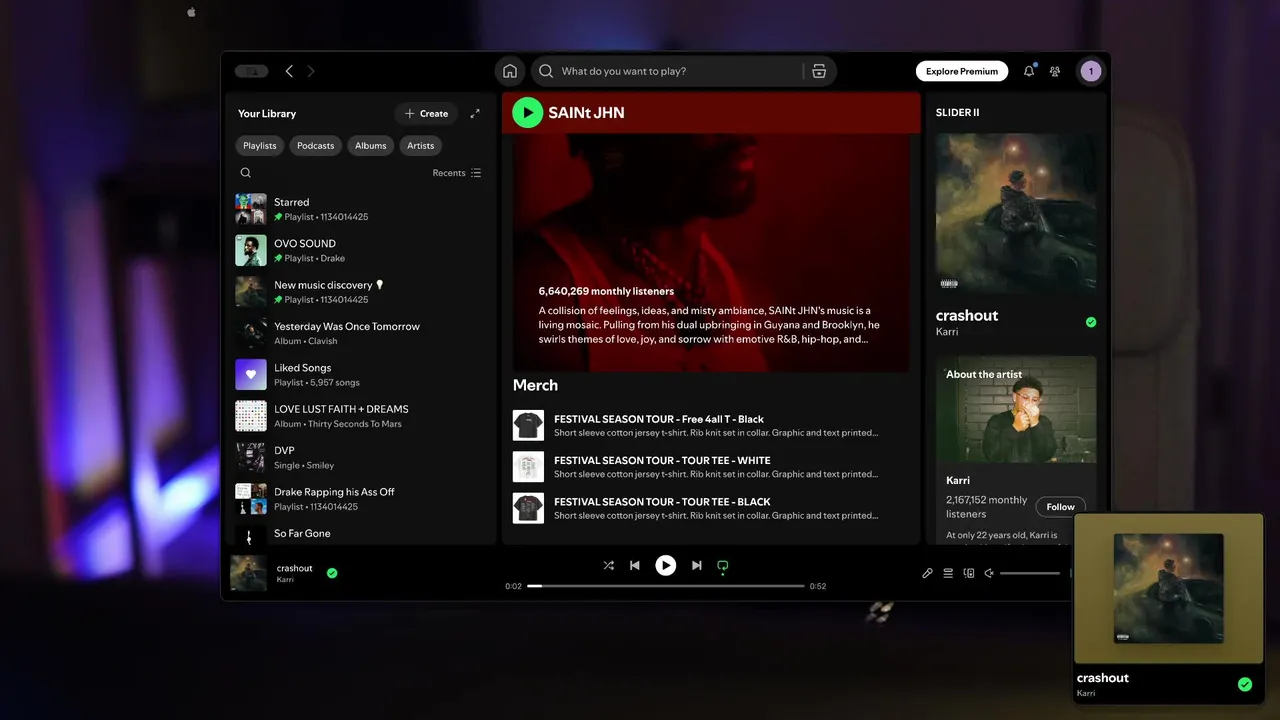Click the Merch section heading
1280x720 pixels.
coord(535,385)
